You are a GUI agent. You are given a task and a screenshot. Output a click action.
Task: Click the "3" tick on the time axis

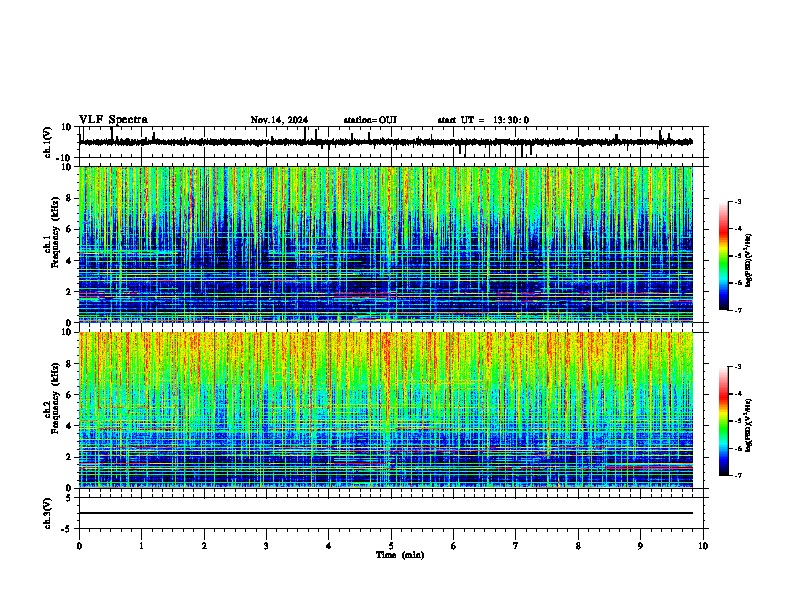tap(266, 546)
